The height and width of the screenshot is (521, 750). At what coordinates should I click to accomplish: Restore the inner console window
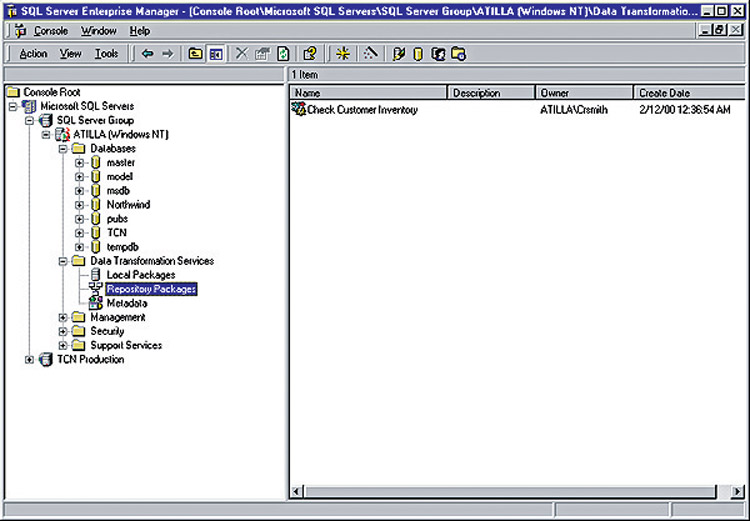pos(720,30)
